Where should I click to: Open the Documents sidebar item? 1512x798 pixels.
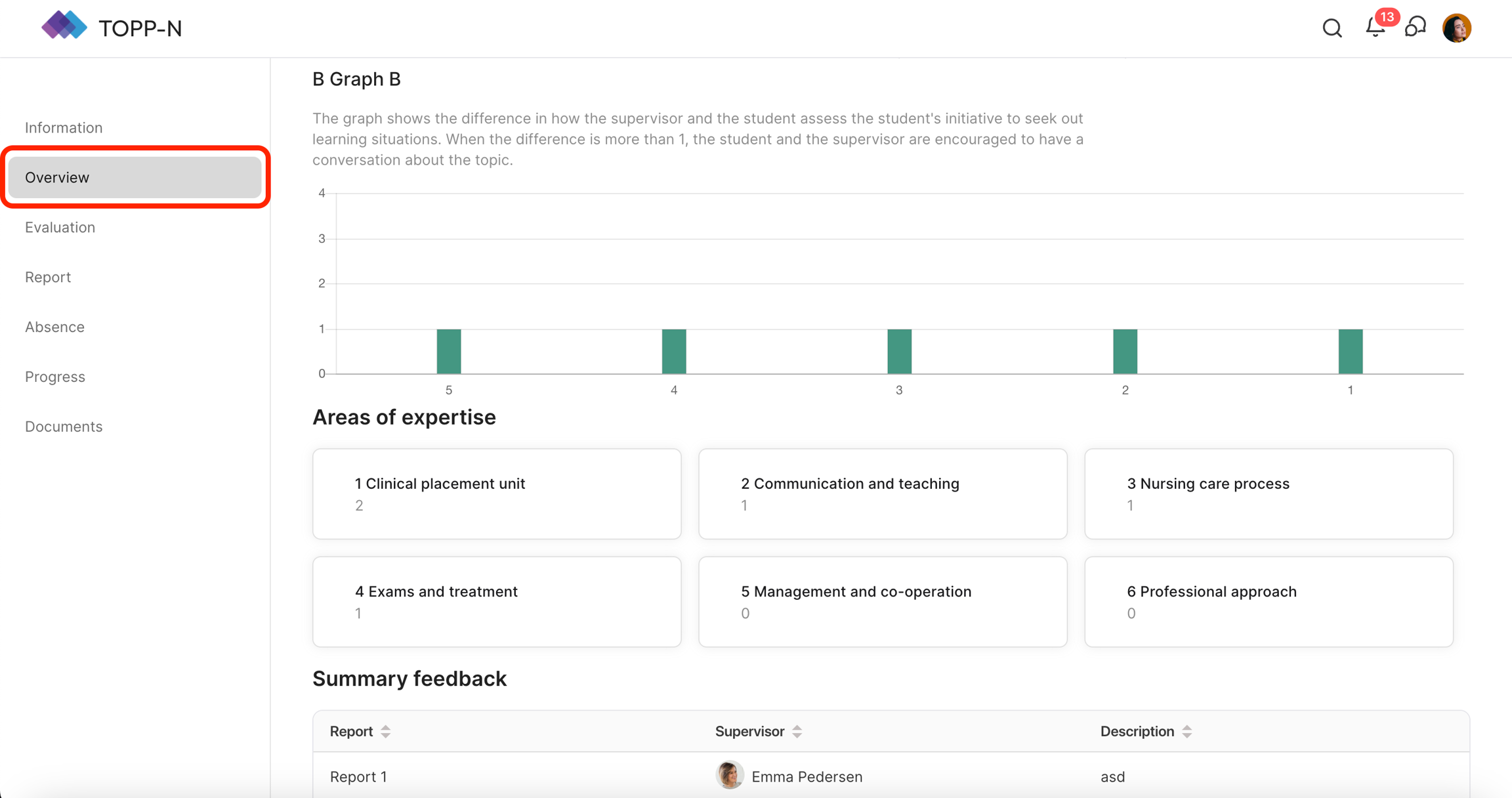pos(64,427)
